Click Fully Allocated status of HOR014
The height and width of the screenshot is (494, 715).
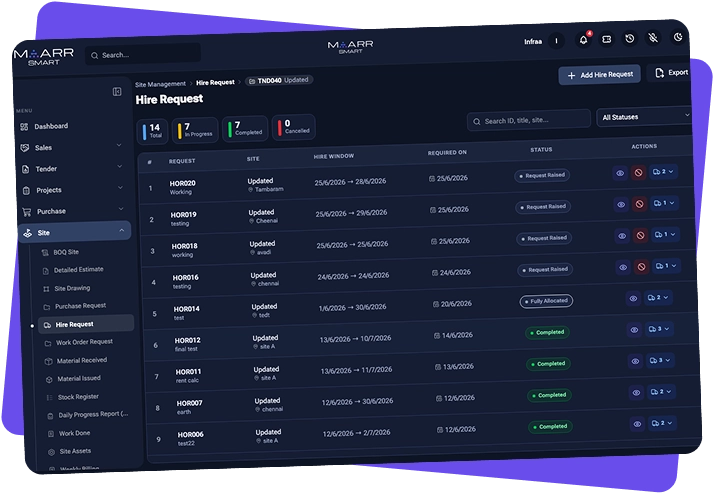[x=546, y=301]
